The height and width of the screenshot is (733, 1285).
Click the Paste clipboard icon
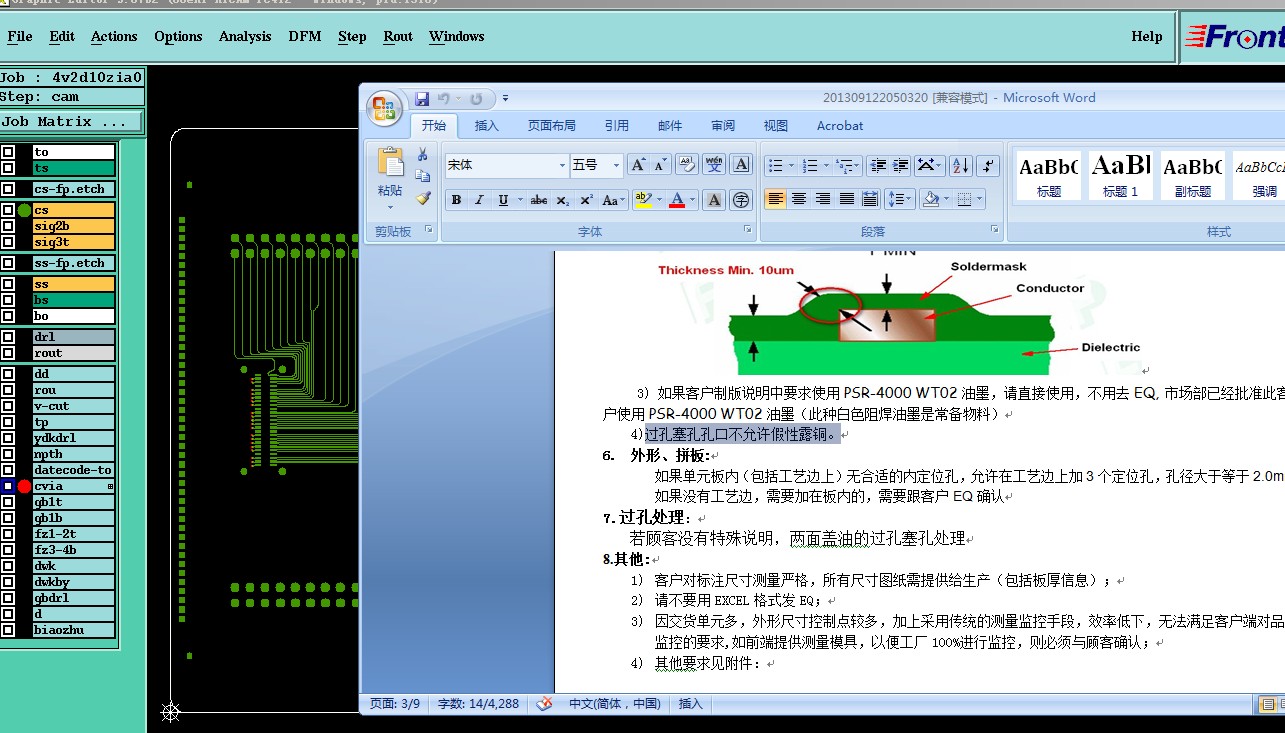390,163
